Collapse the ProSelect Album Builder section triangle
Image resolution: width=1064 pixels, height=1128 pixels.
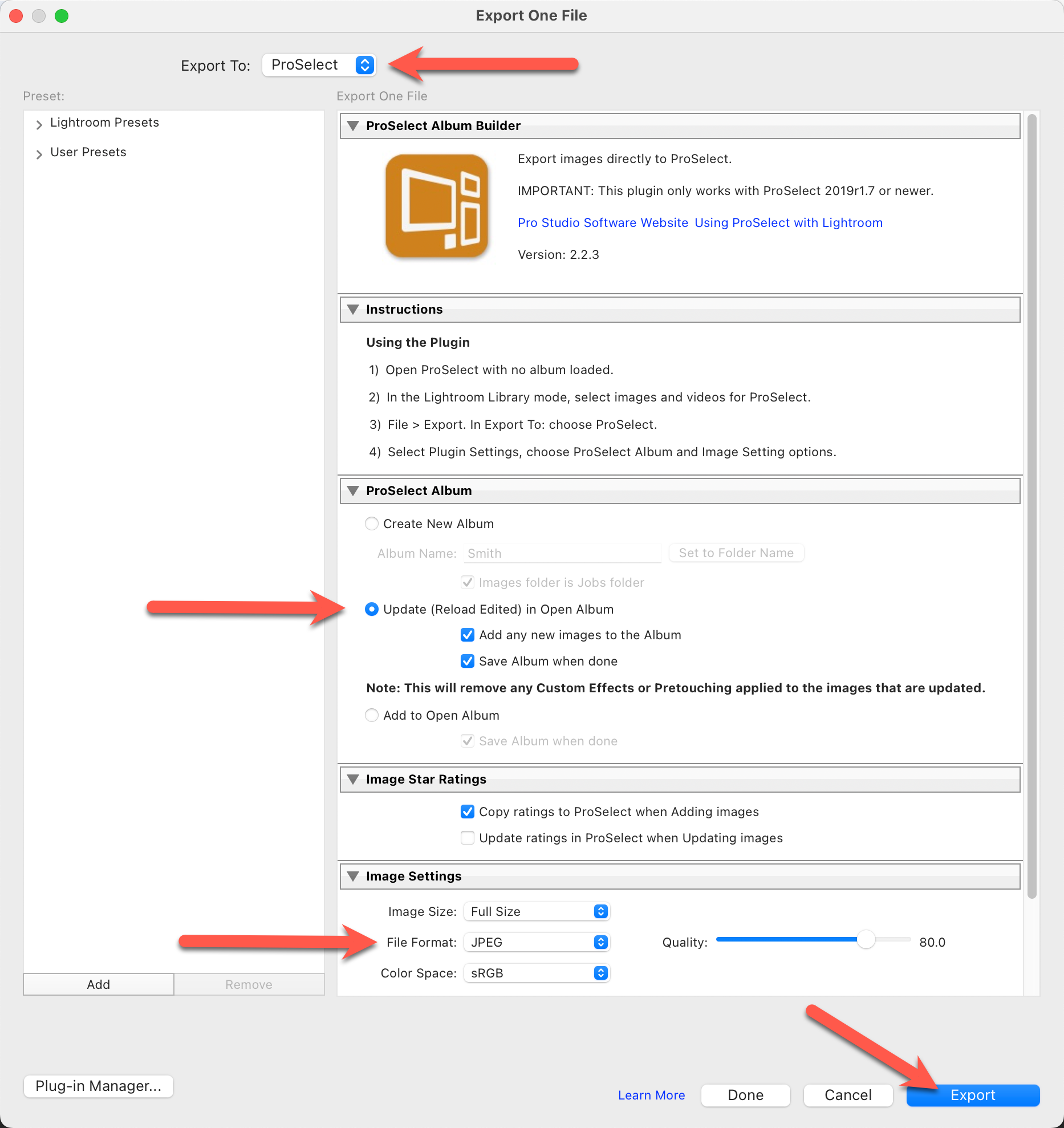tap(353, 125)
